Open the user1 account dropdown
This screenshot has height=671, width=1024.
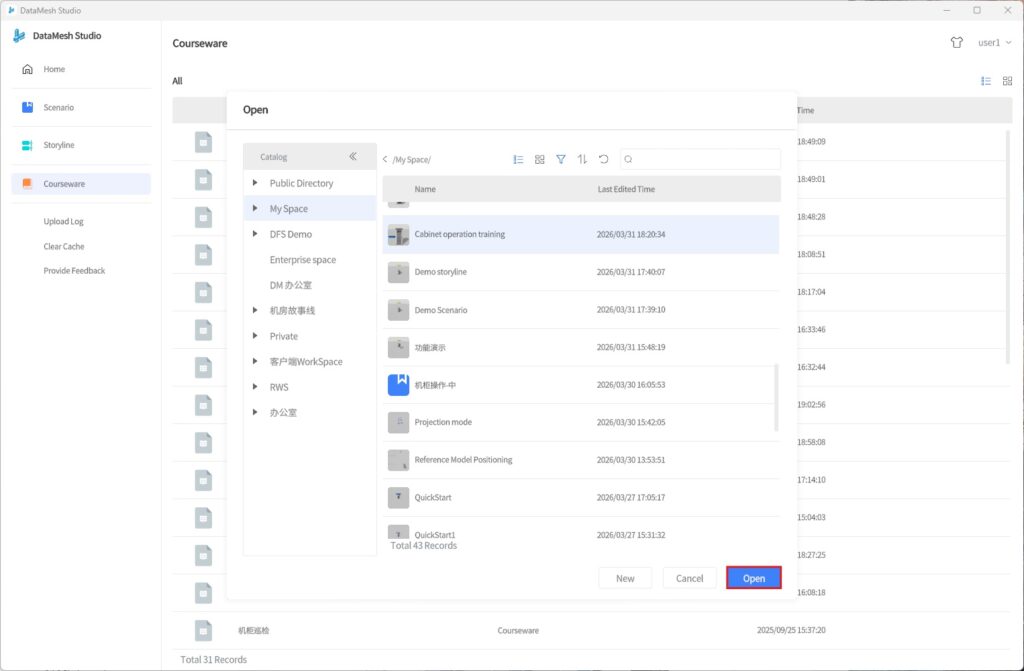[994, 43]
